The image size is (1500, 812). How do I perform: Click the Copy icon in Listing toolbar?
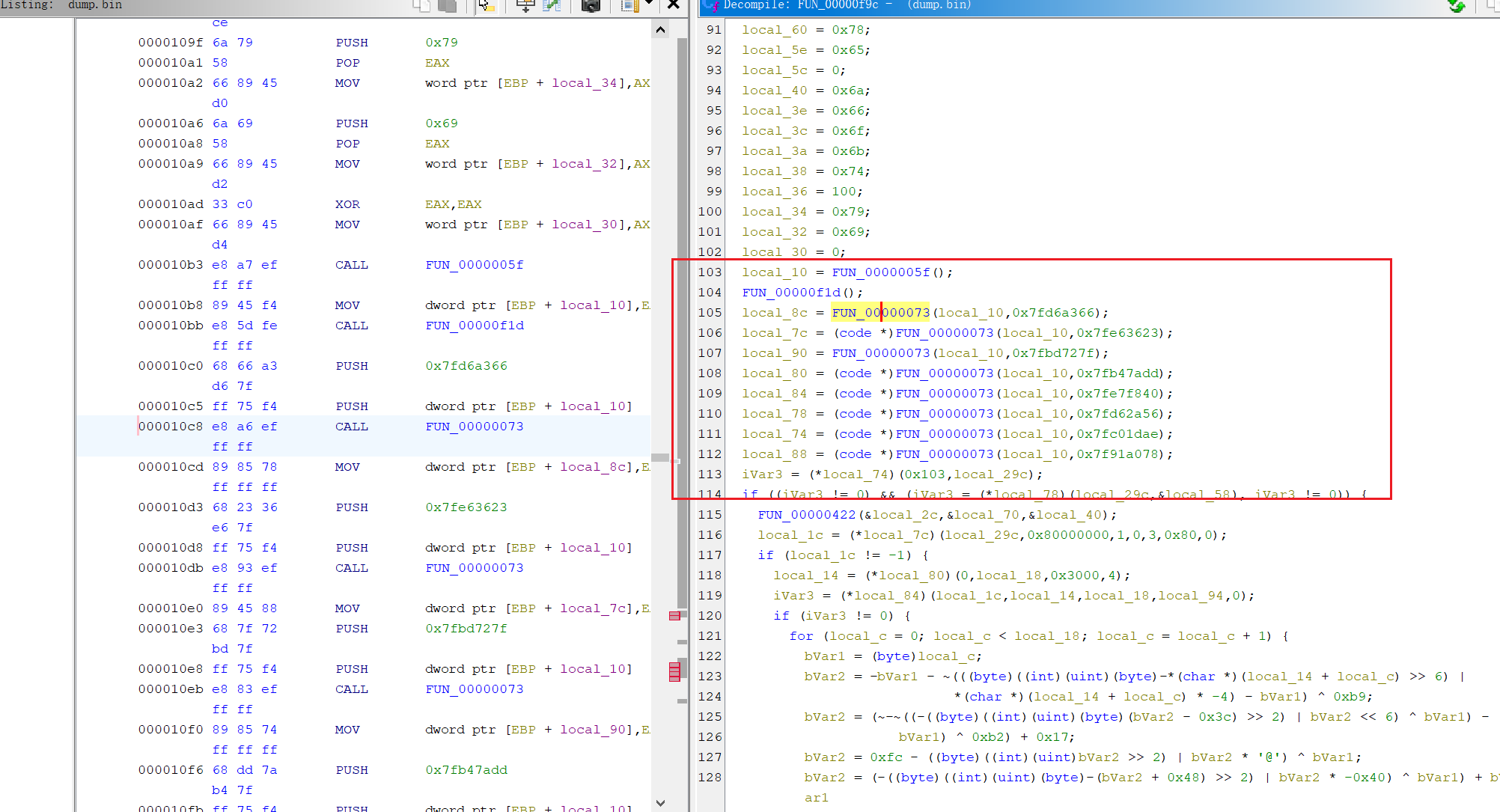422,5
